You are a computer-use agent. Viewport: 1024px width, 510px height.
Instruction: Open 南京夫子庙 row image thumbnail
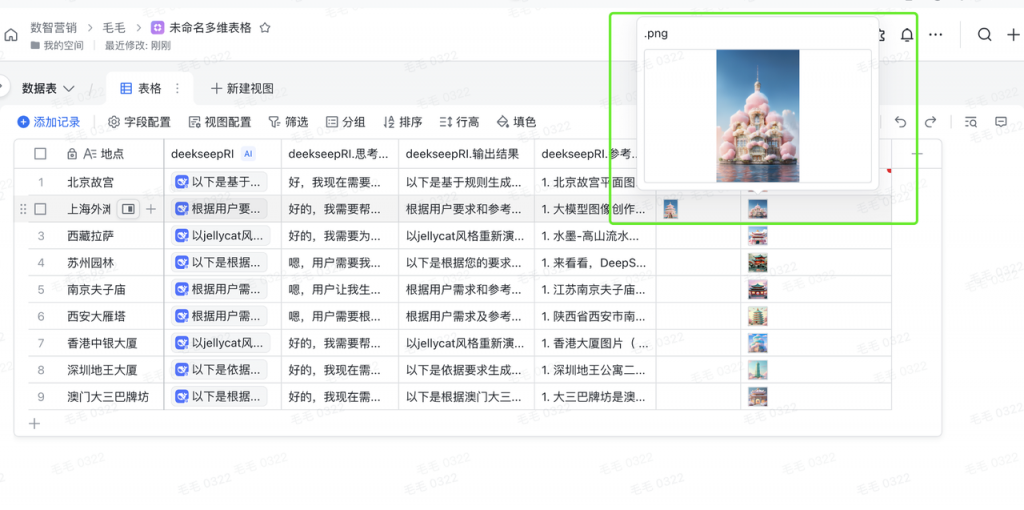[758, 289]
